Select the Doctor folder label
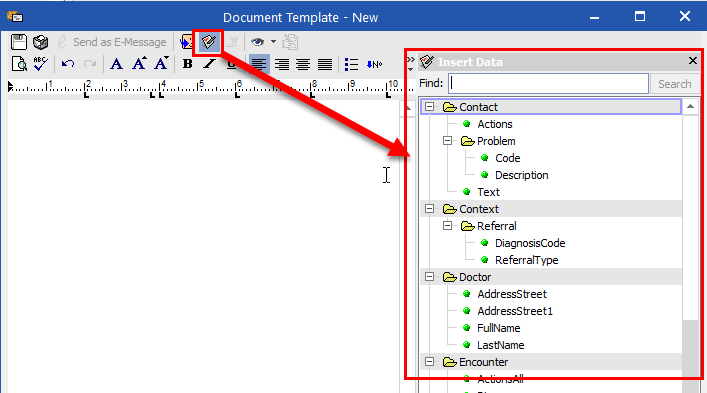 475,277
